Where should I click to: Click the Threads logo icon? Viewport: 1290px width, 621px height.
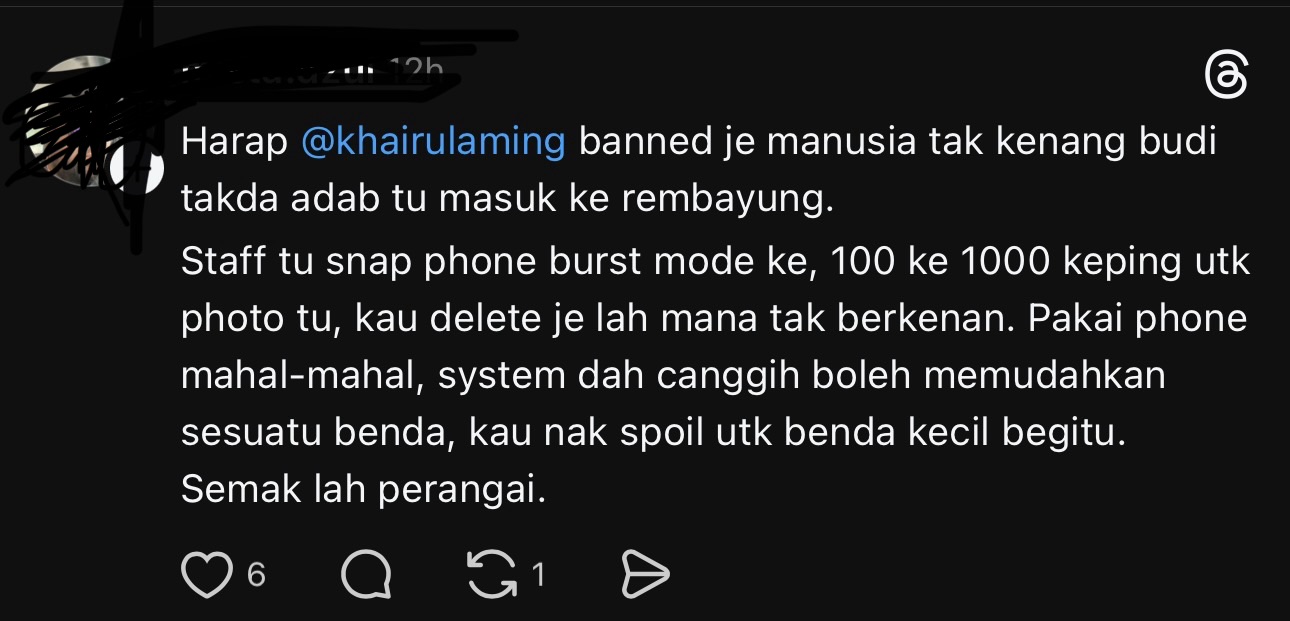click(x=1227, y=76)
